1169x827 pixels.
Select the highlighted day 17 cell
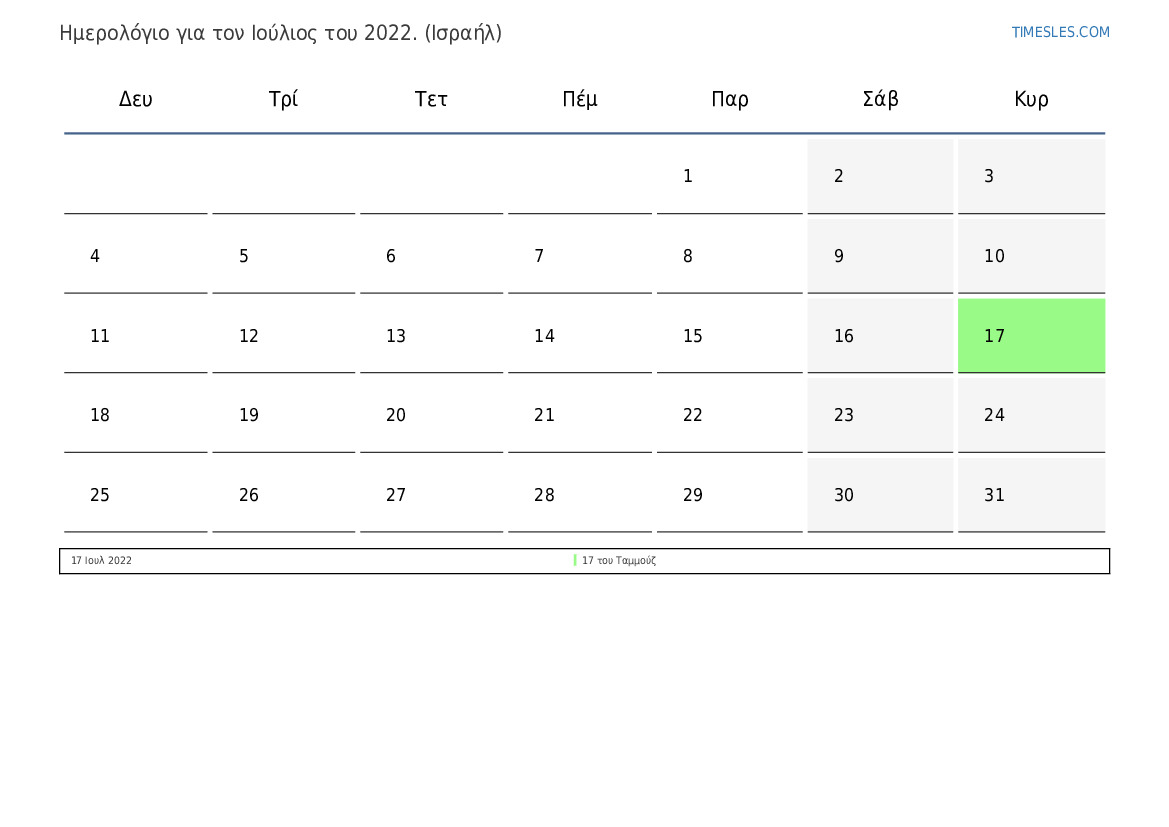coord(1031,336)
